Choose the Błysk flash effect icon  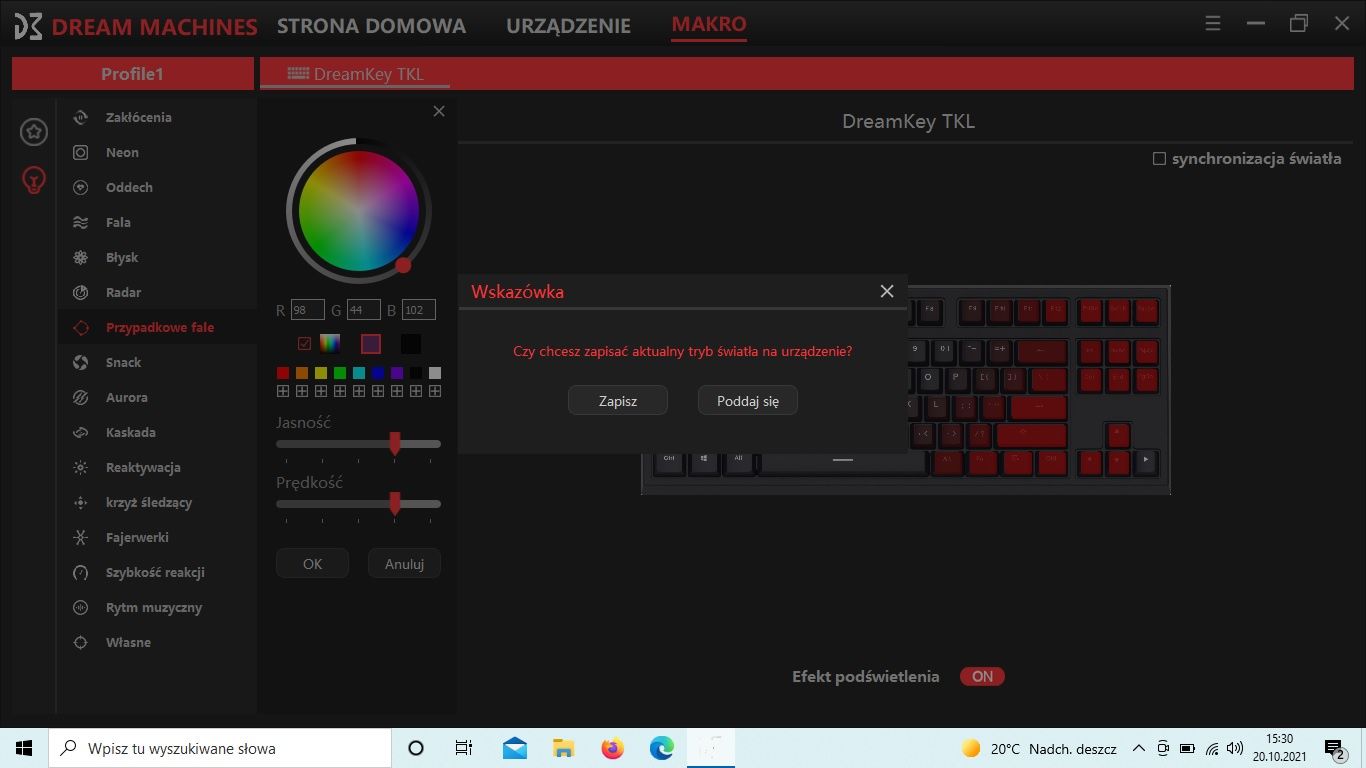click(x=81, y=257)
